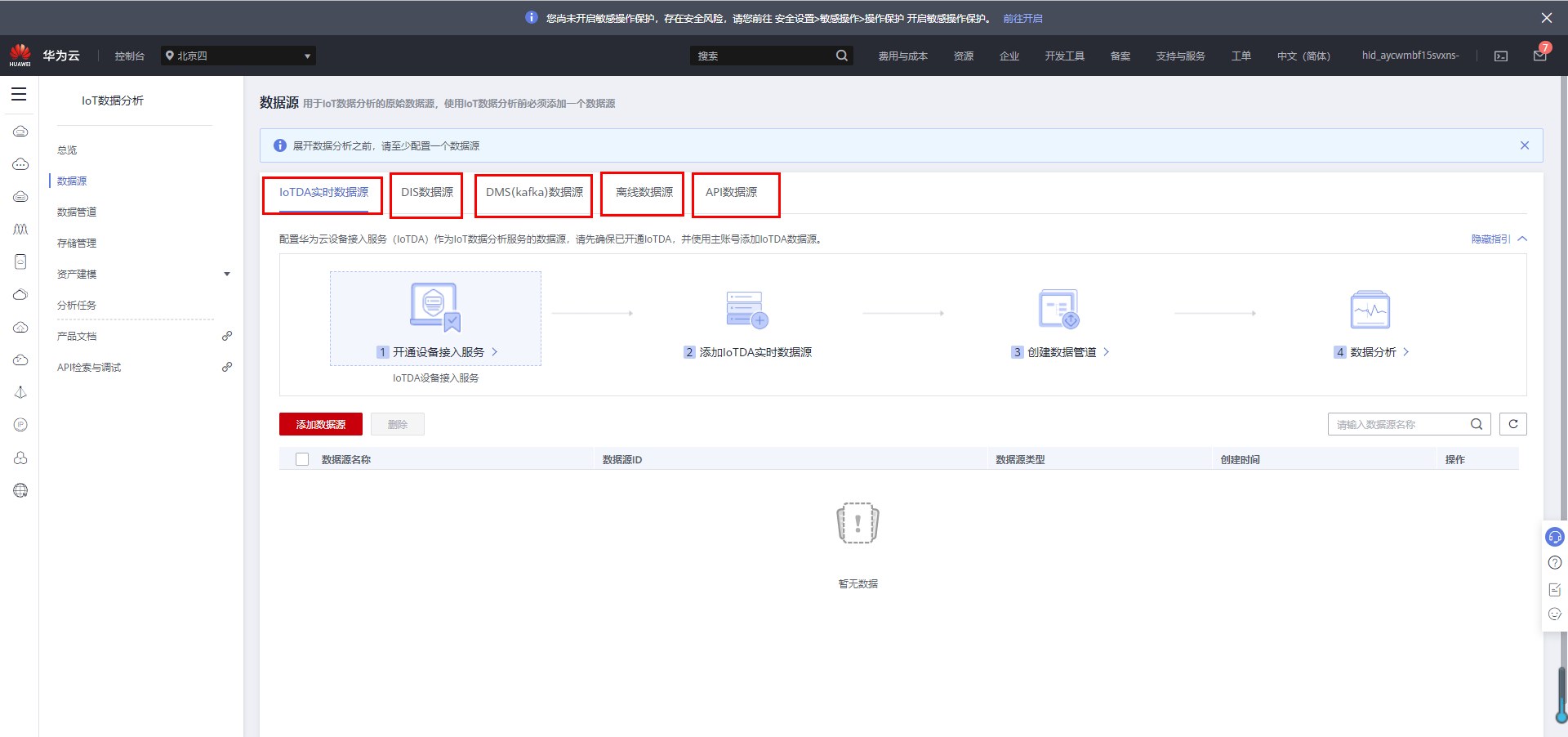The image size is (1568, 737).
Task: Open the satisfaction smiley icon
Action: (x=1555, y=614)
